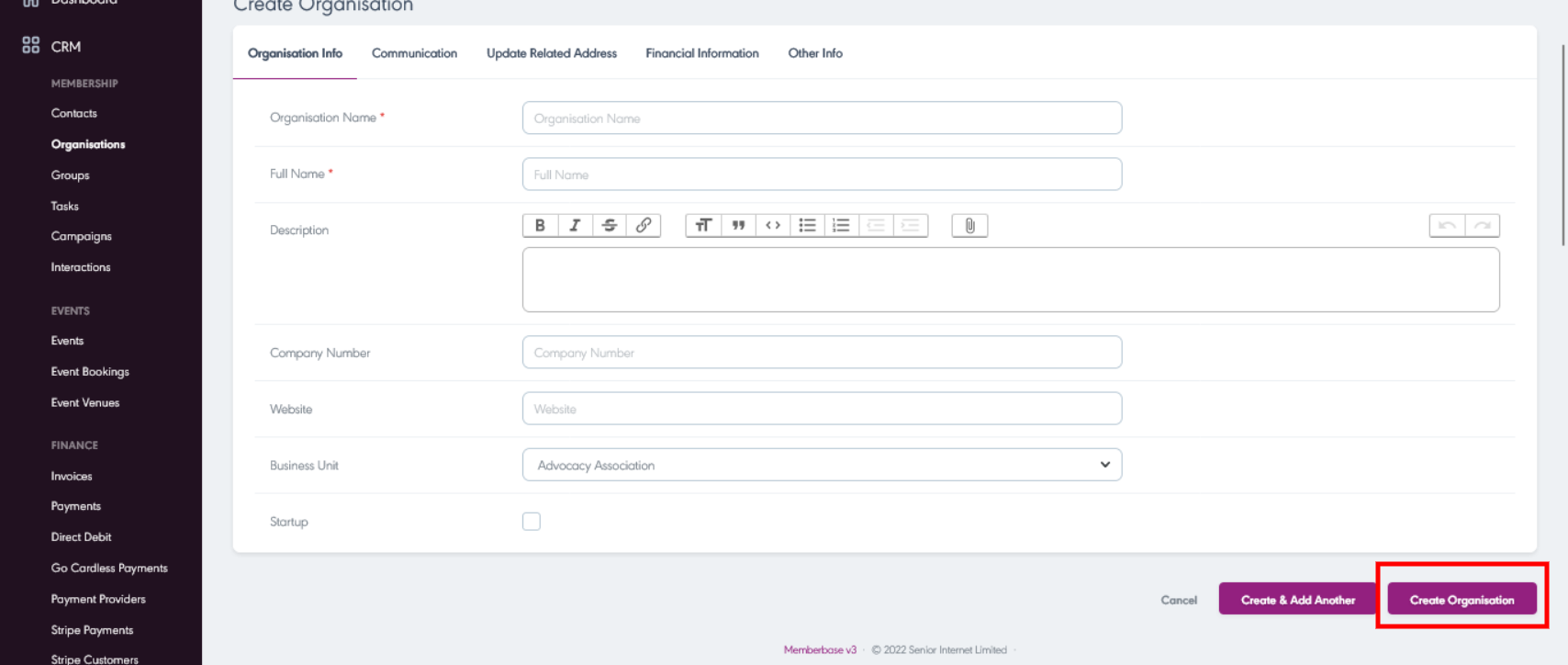This screenshot has width=1568, height=665.
Task: Cancel creating the organisation
Action: [1179, 600]
